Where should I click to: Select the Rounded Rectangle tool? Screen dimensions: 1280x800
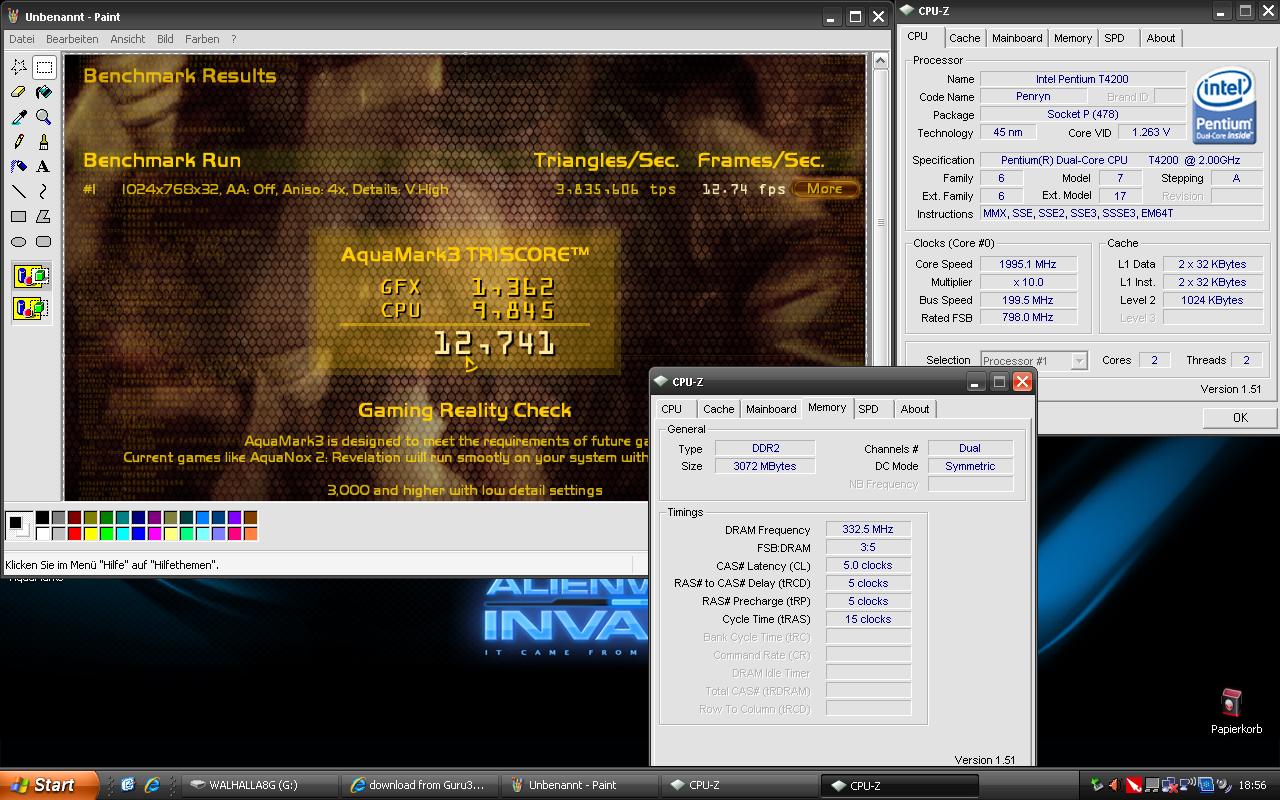pos(44,241)
